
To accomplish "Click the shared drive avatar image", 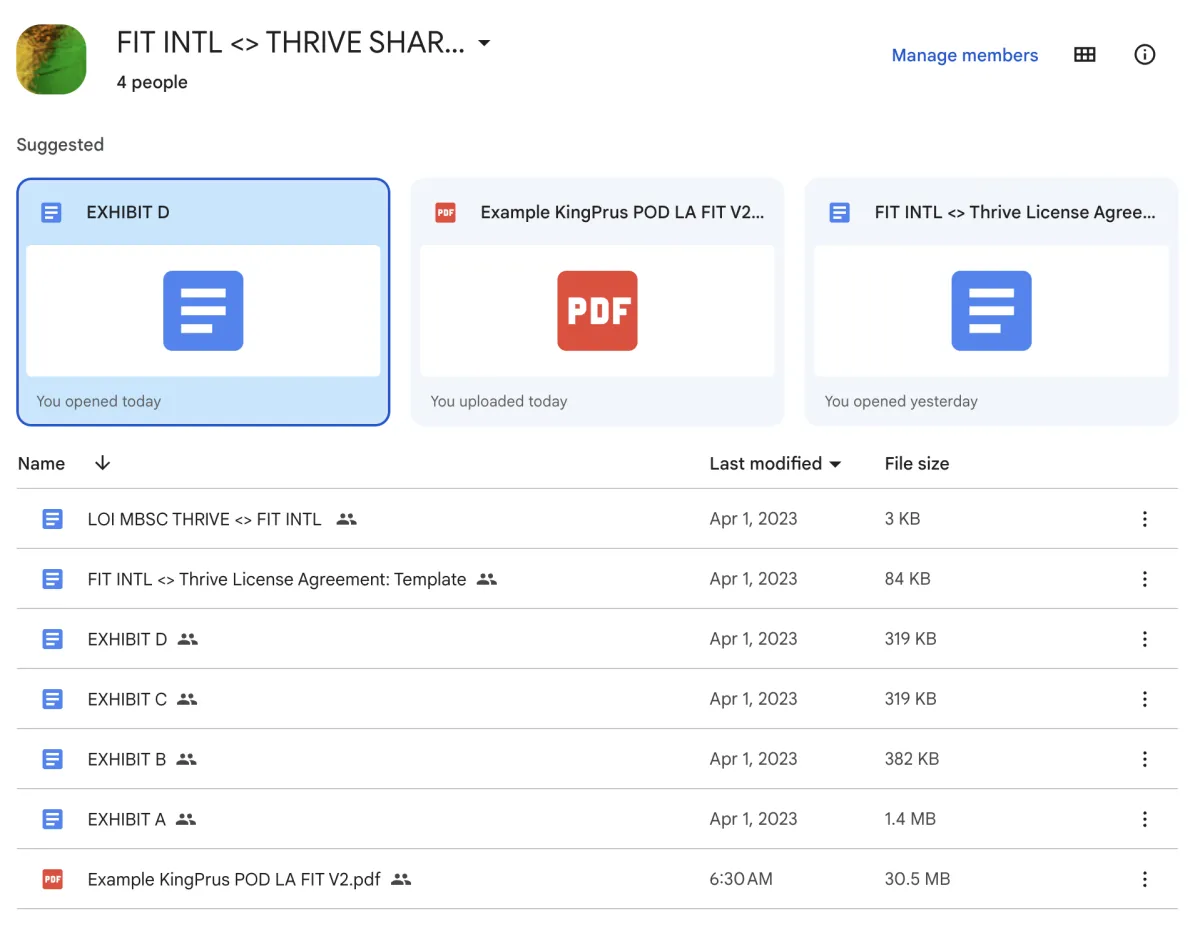I will (x=51, y=59).
